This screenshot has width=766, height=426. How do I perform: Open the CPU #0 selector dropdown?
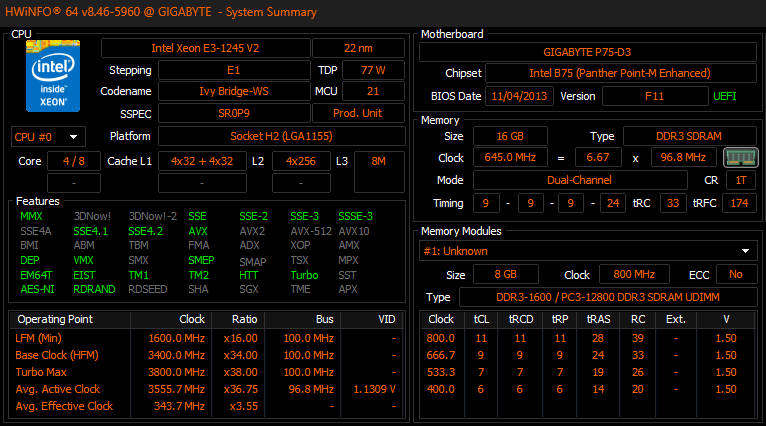(x=48, y=137)
